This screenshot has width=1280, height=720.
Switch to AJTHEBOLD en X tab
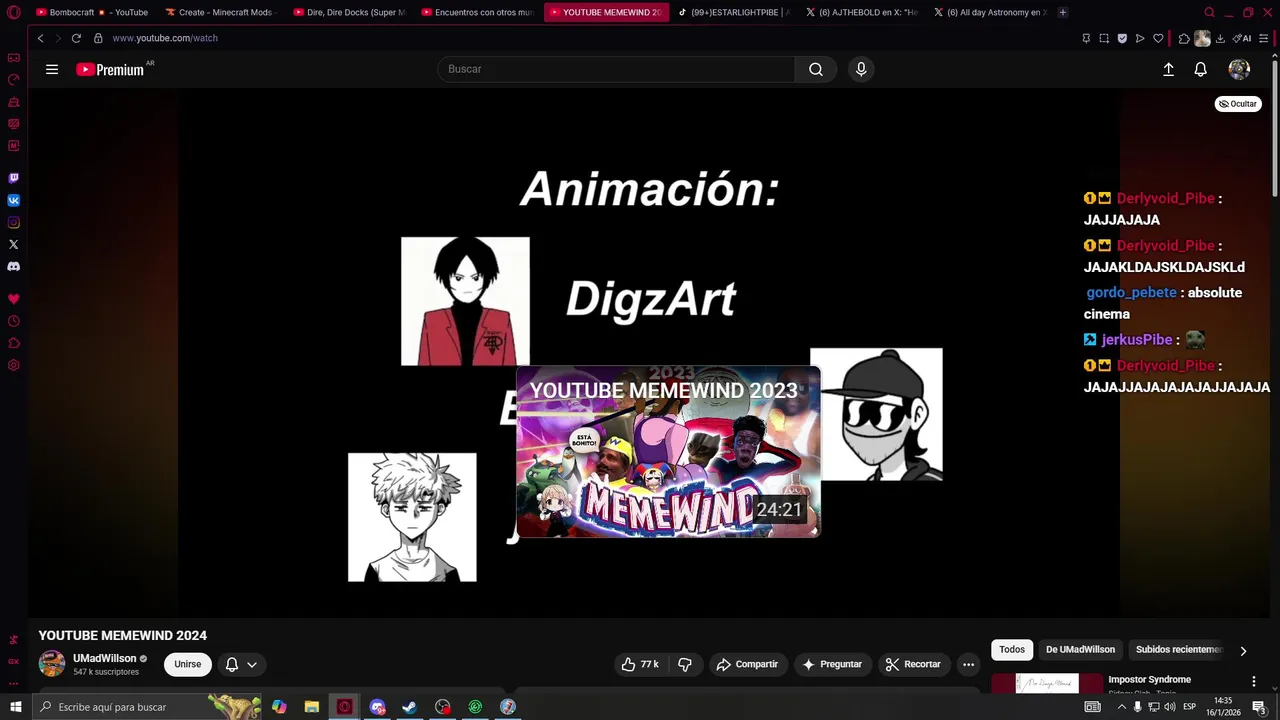click(862, 13)
